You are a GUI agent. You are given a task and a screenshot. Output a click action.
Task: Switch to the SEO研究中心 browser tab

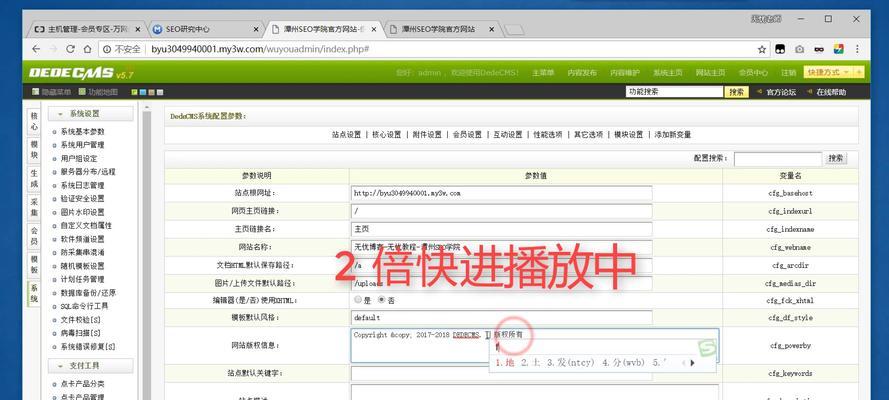click(x=205, y=29)
